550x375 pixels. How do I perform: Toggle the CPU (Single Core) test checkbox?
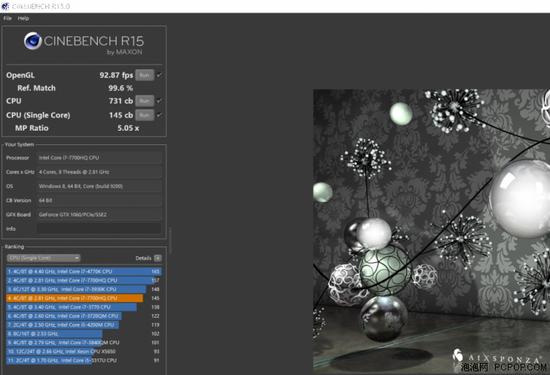point(160,115)
